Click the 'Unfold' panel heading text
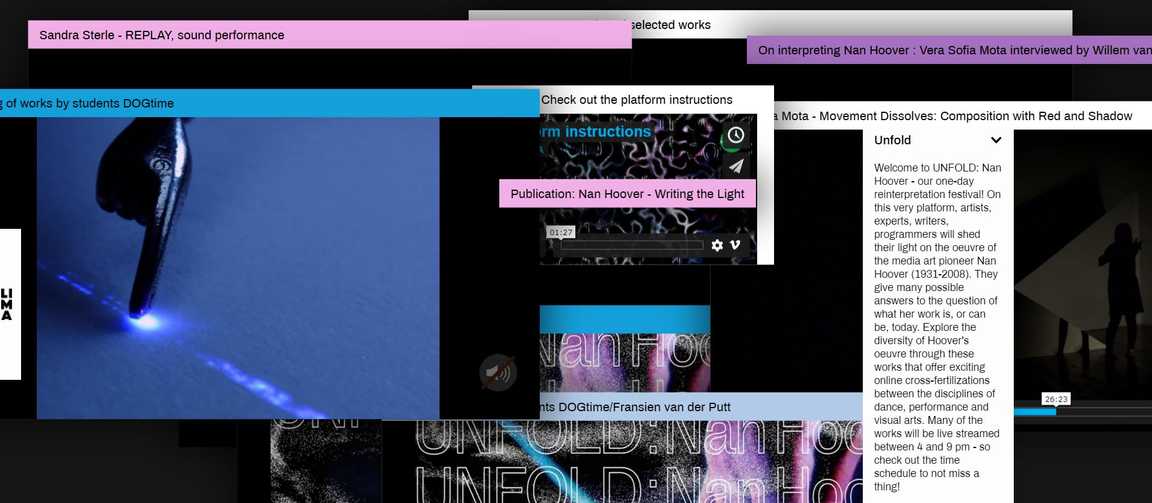 (x=893, y=140)
